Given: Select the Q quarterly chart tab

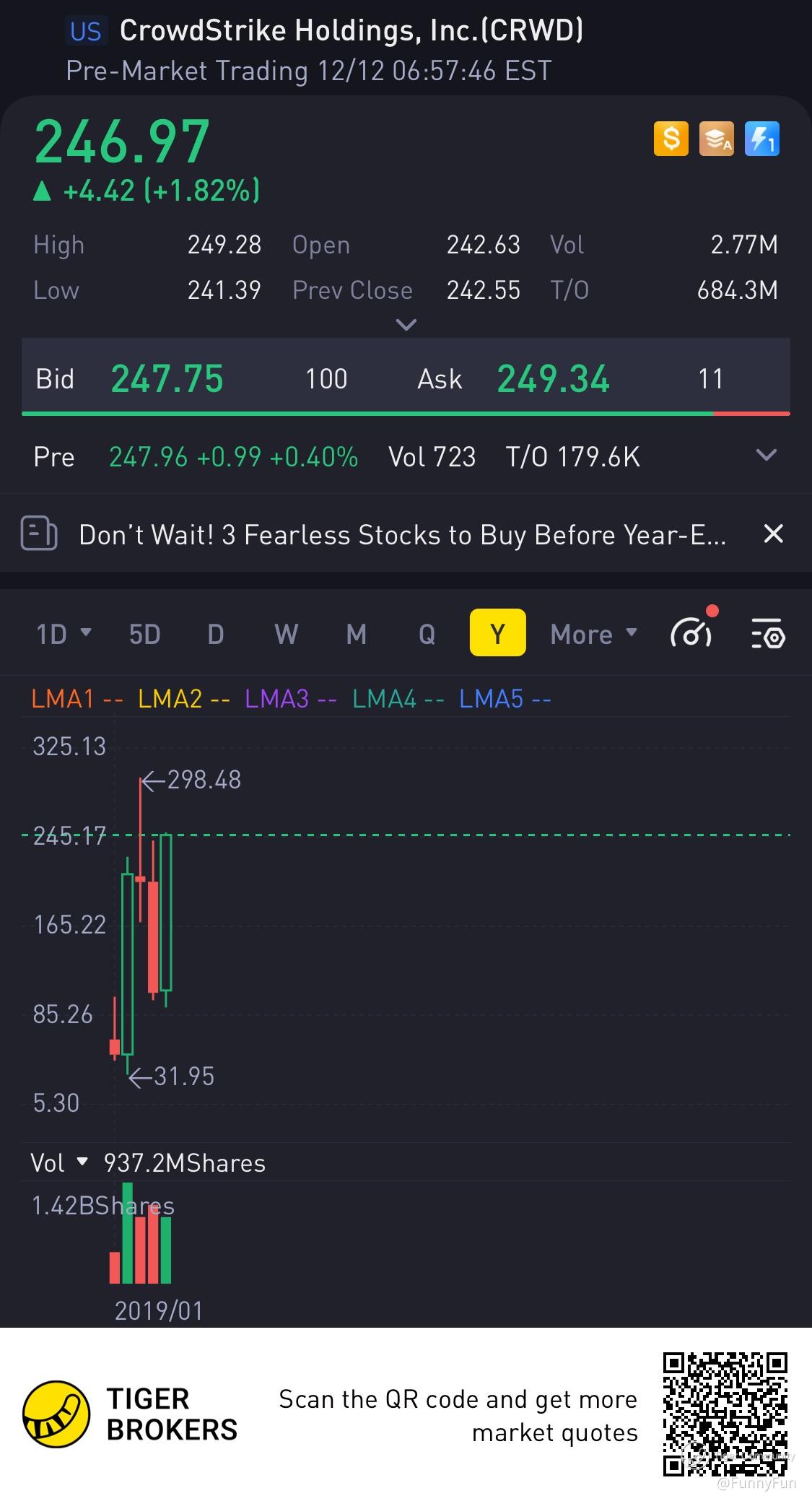Looking at the screenshot, I should [427, 634].
